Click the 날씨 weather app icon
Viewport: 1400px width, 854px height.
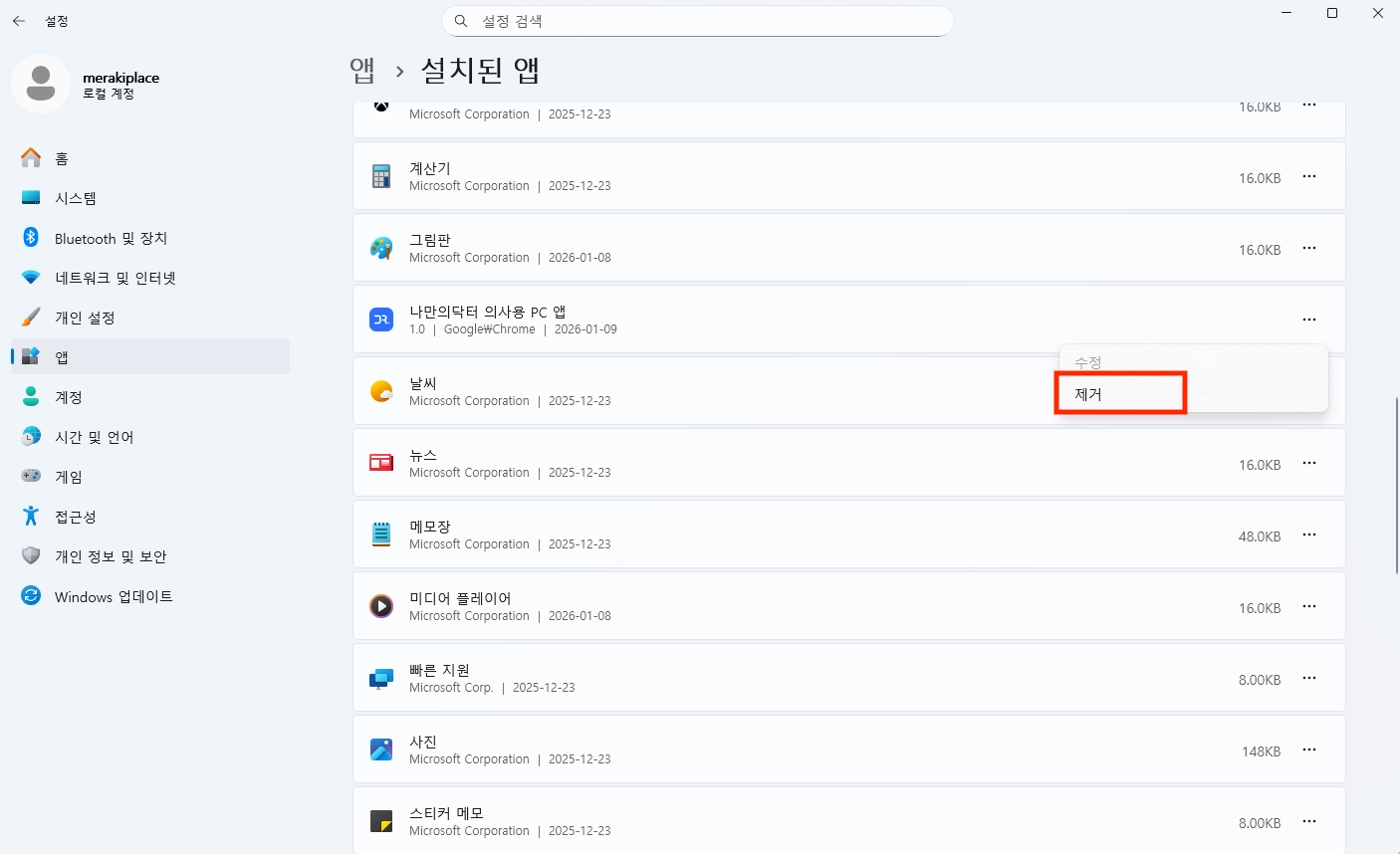381,391
